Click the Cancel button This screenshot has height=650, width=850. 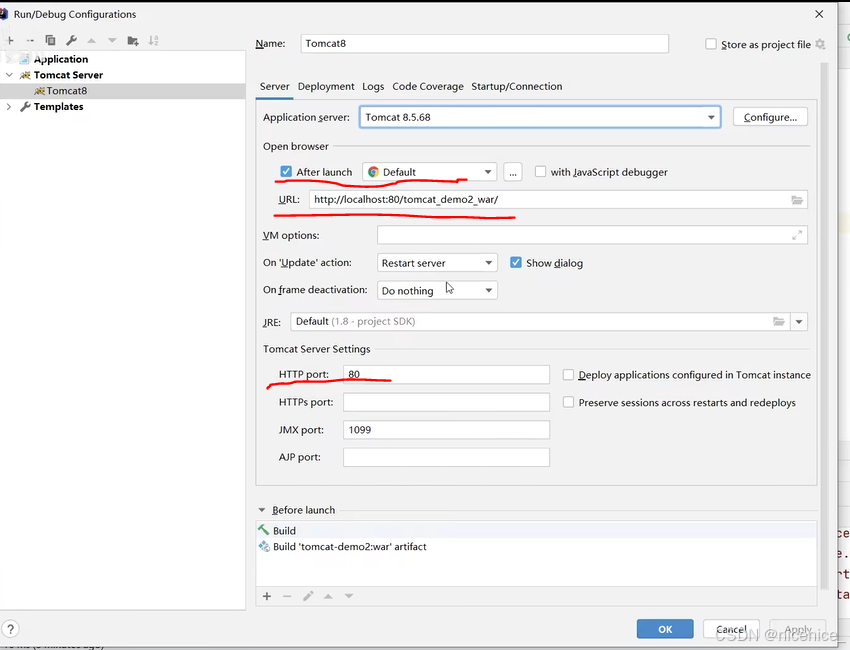tap(731, 629)
